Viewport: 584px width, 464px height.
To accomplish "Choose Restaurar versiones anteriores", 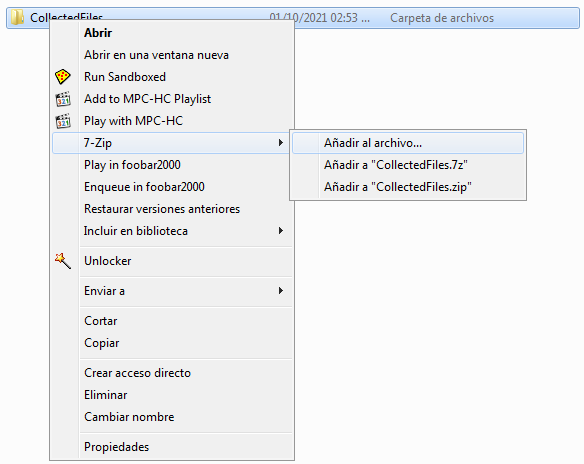I will pos(162,209).
